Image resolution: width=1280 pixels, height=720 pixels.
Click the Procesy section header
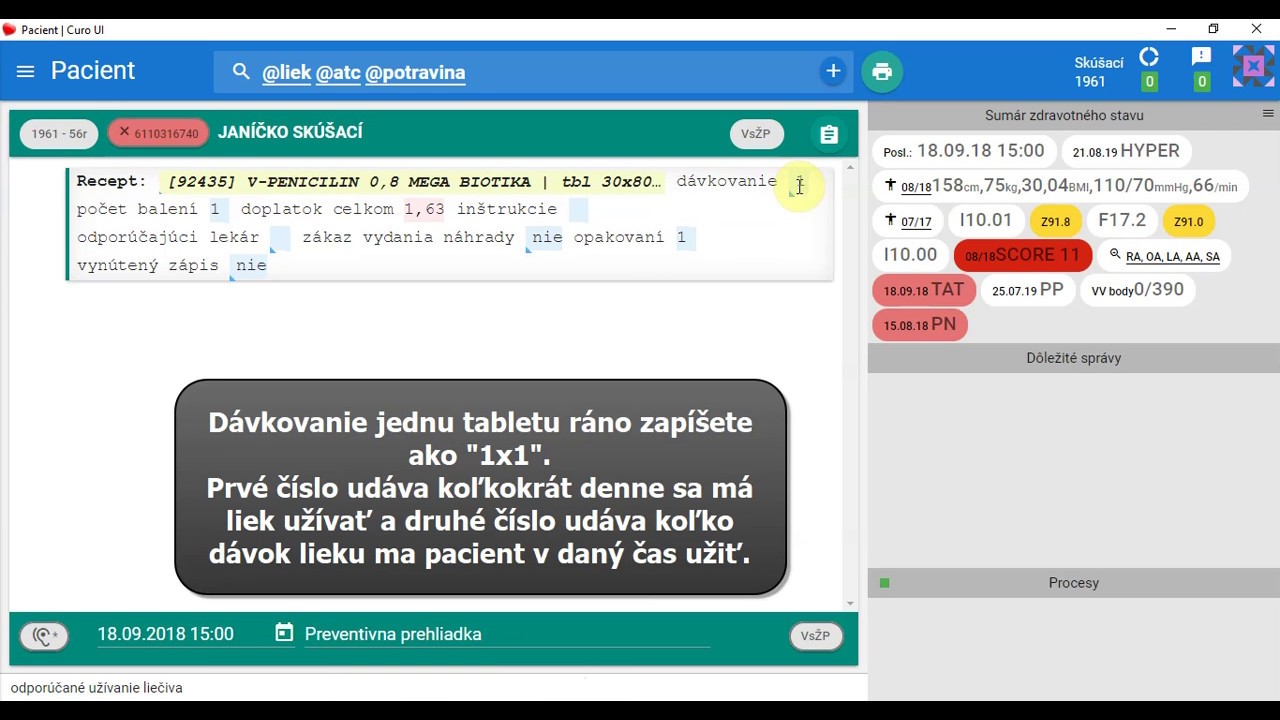tap(1073, 583)
